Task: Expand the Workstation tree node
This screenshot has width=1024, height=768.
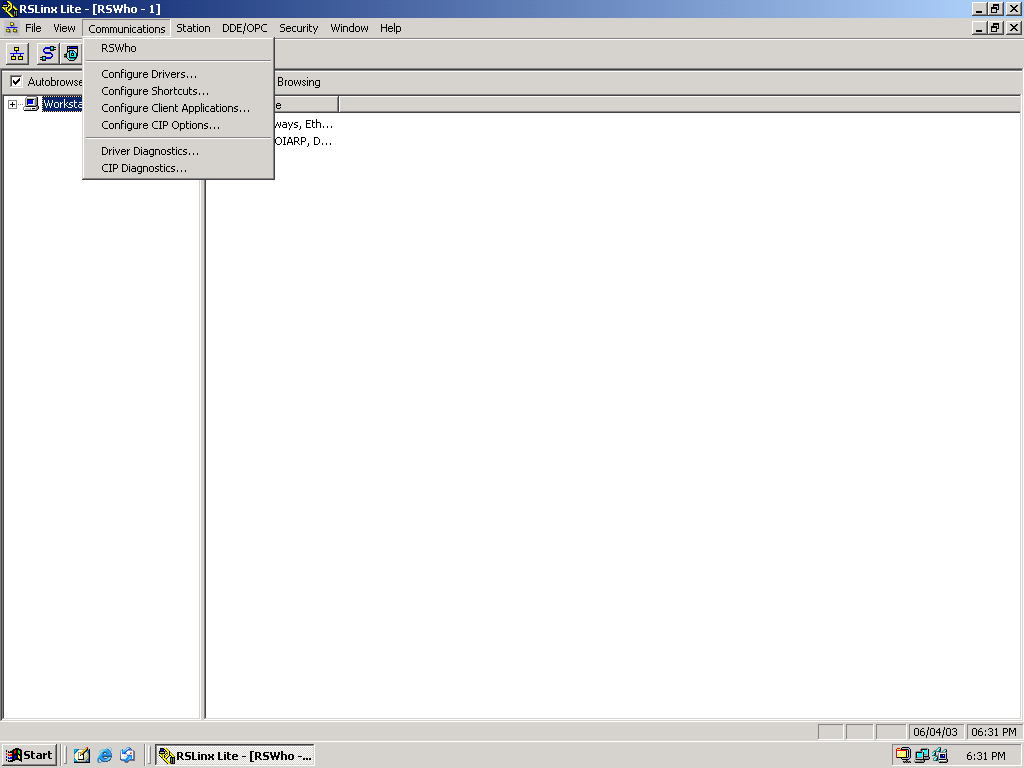Action: [x=12, y=104]
